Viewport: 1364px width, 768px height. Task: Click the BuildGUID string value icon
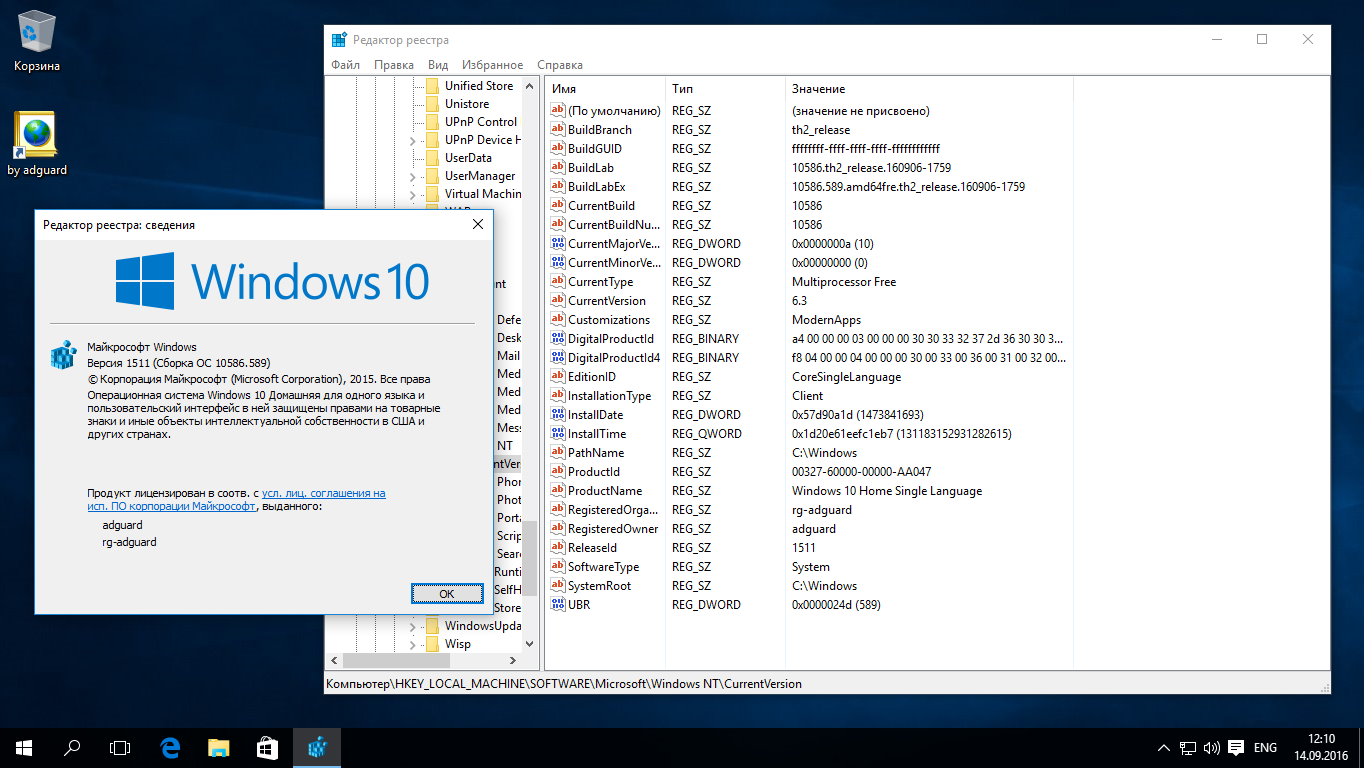pos(558,149)
